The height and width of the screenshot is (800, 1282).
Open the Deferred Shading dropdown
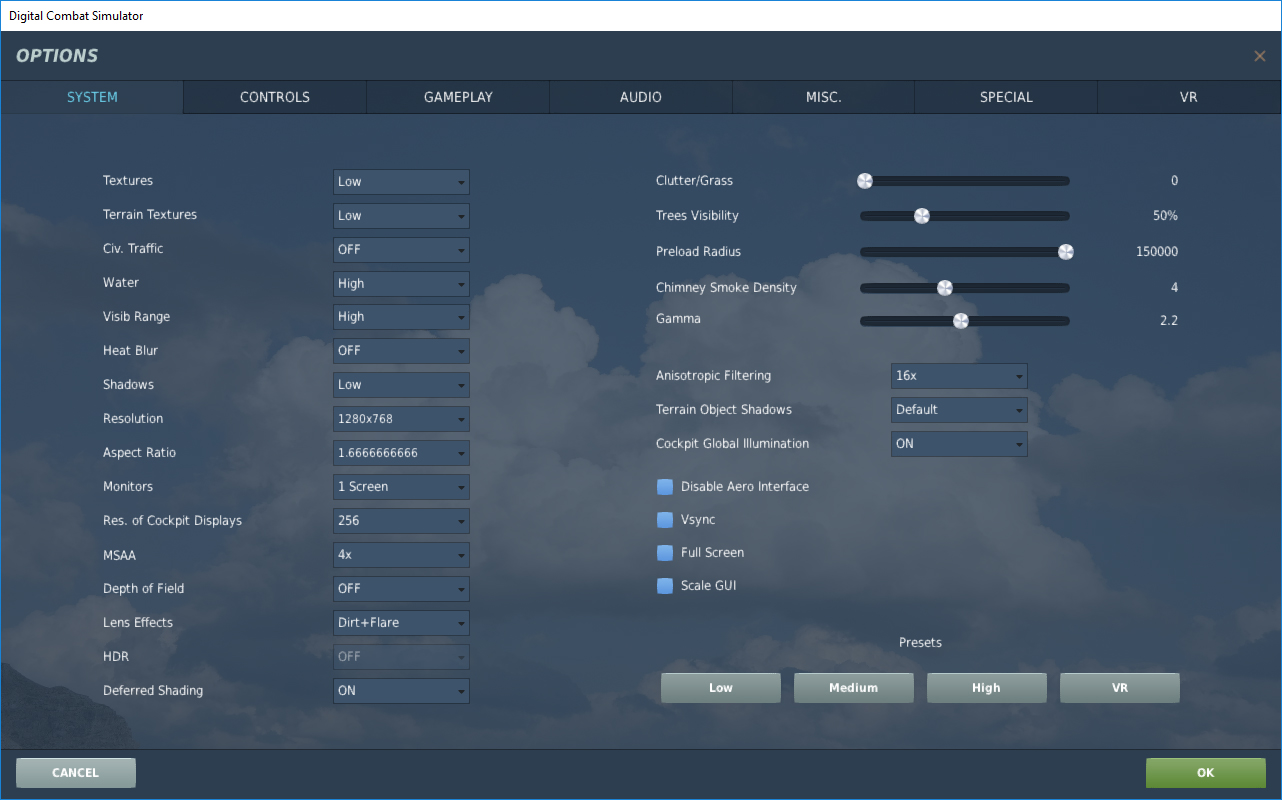pos(401,691)
